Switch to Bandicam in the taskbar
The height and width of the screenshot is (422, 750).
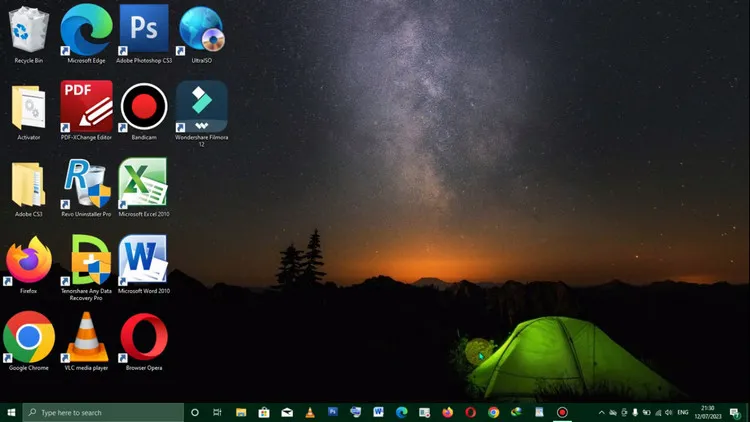(x=562, y=412)
